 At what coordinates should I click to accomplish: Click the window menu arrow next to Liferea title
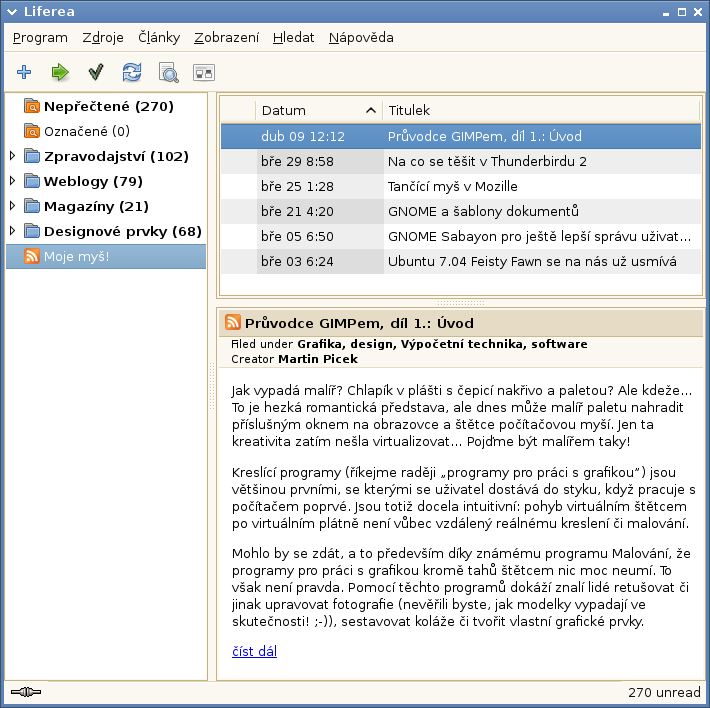(x=12, y=12)
